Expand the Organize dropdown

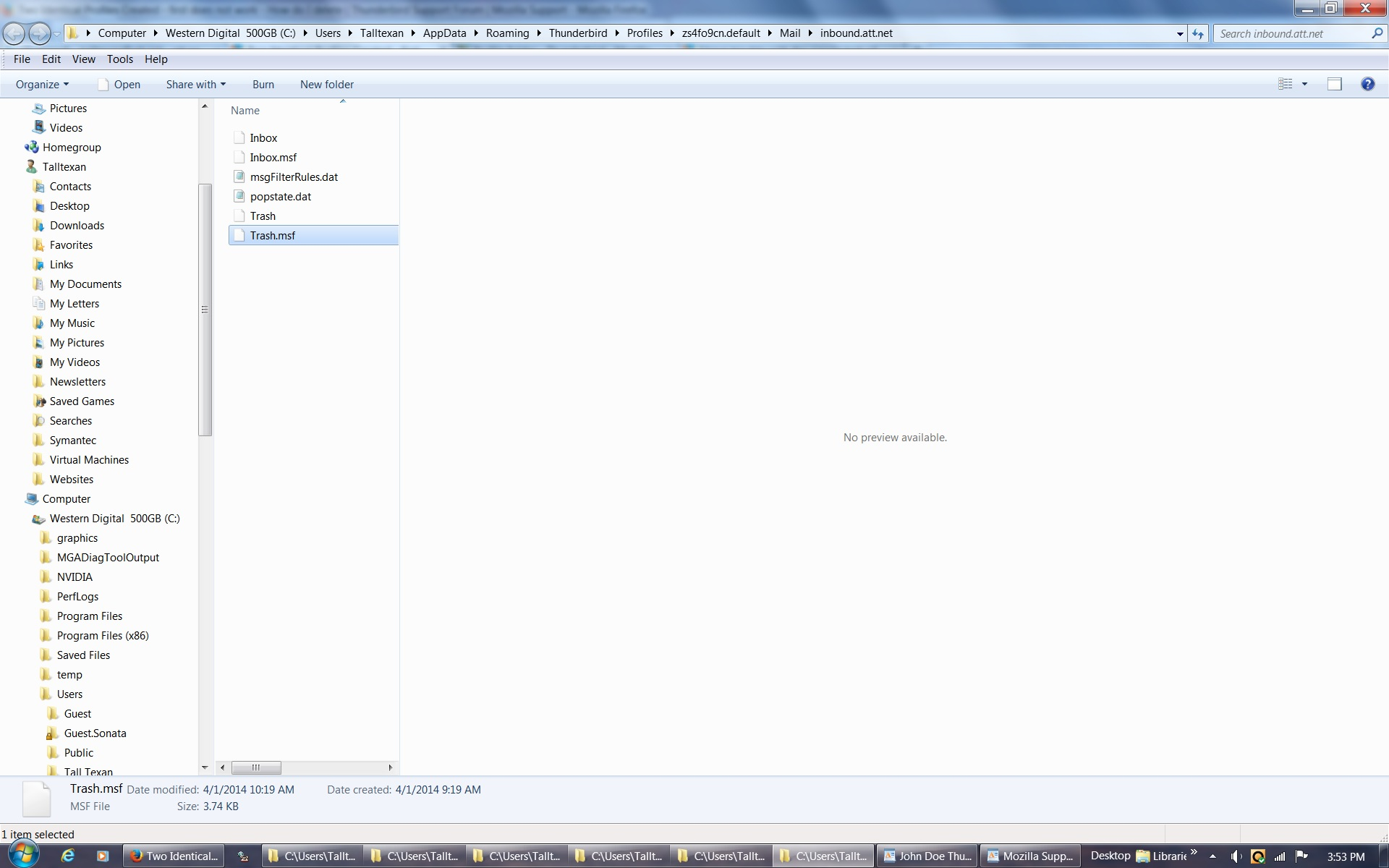coord(42,84)
